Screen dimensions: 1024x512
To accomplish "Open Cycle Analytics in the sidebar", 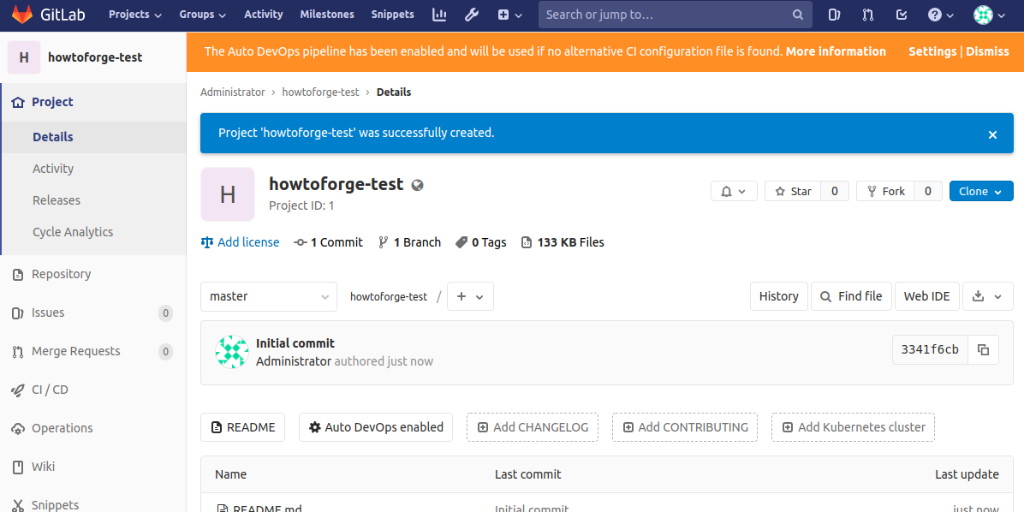I will coord(93,232).
